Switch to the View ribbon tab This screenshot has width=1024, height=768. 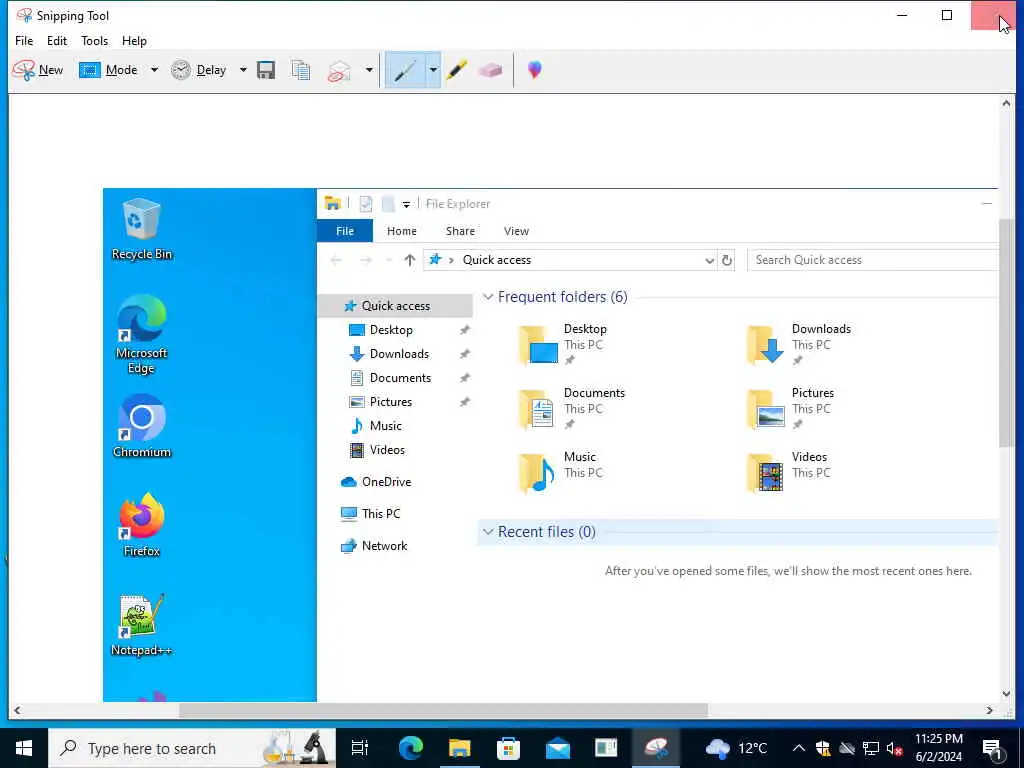tap(517, 231)
